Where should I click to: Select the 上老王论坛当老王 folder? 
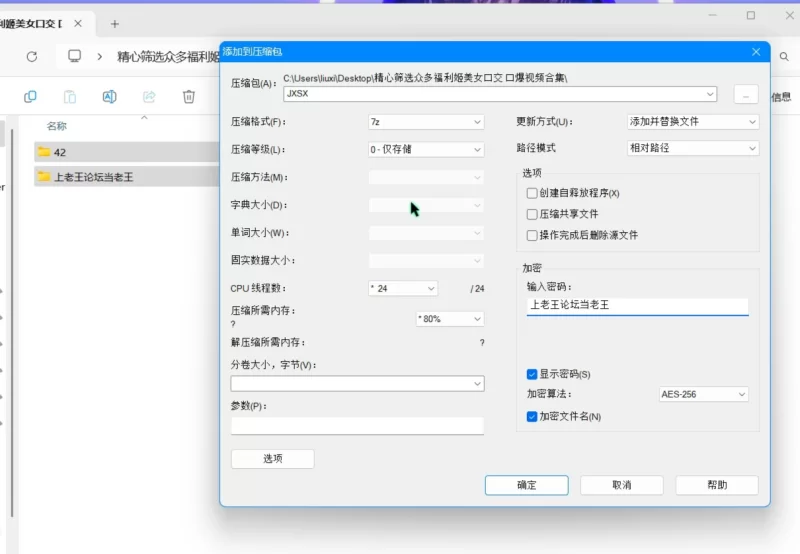tap(128, 177)
